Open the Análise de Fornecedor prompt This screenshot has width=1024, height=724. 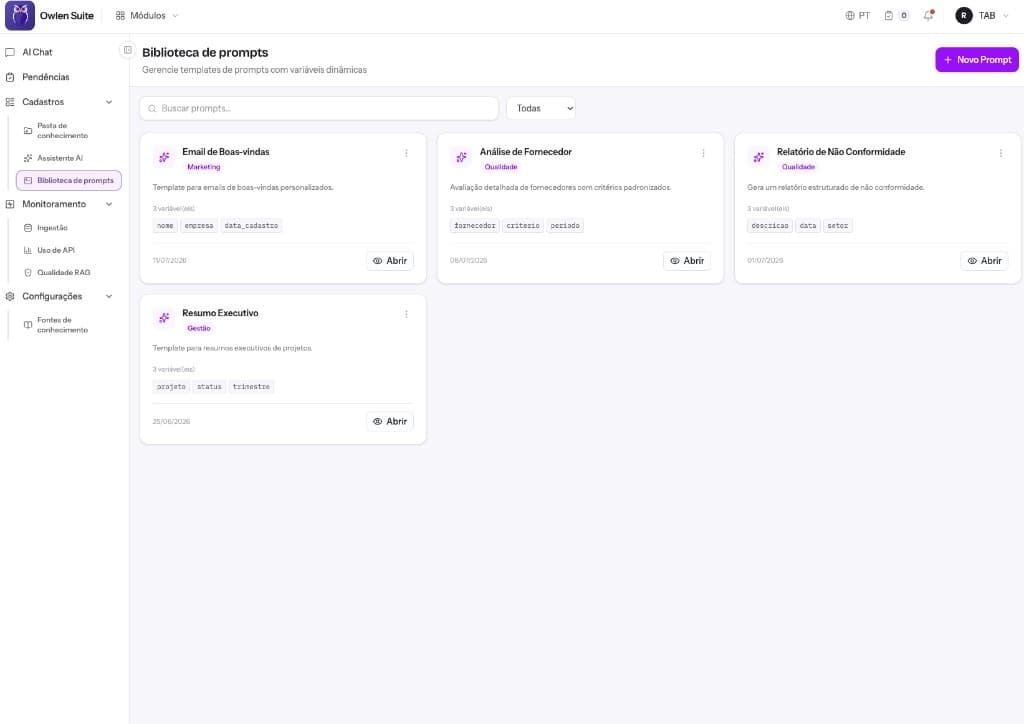click(x=687, y=260)
